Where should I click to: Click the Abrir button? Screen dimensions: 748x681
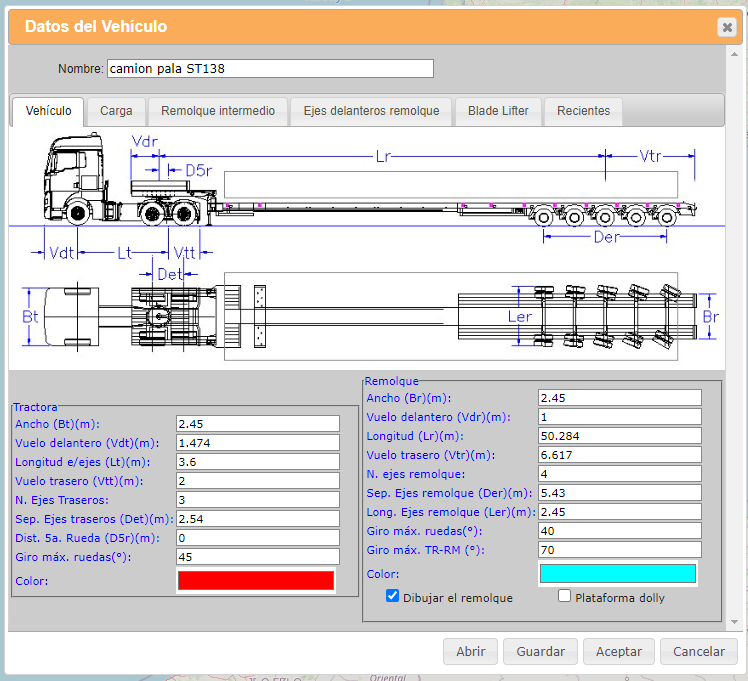(470, 651)
